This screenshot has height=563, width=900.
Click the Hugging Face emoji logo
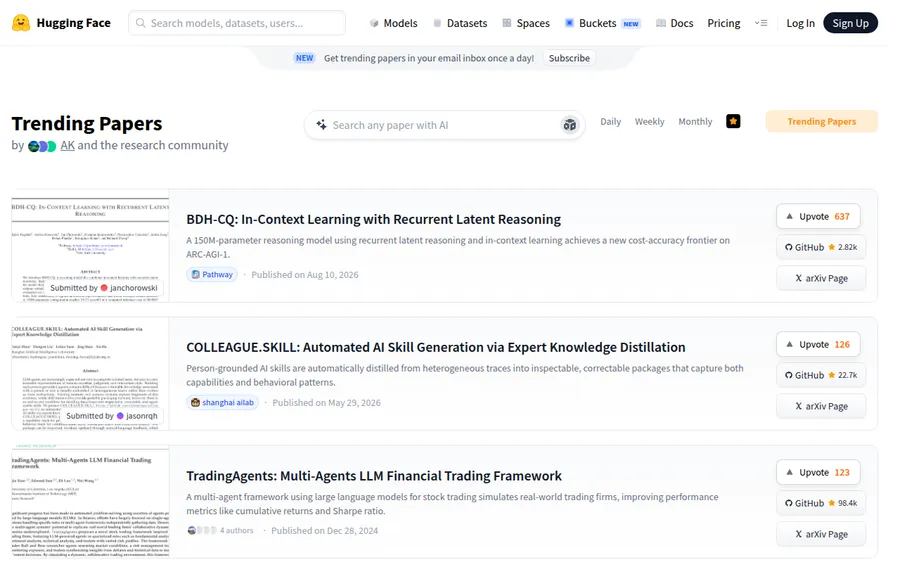[x=21, y=23]
